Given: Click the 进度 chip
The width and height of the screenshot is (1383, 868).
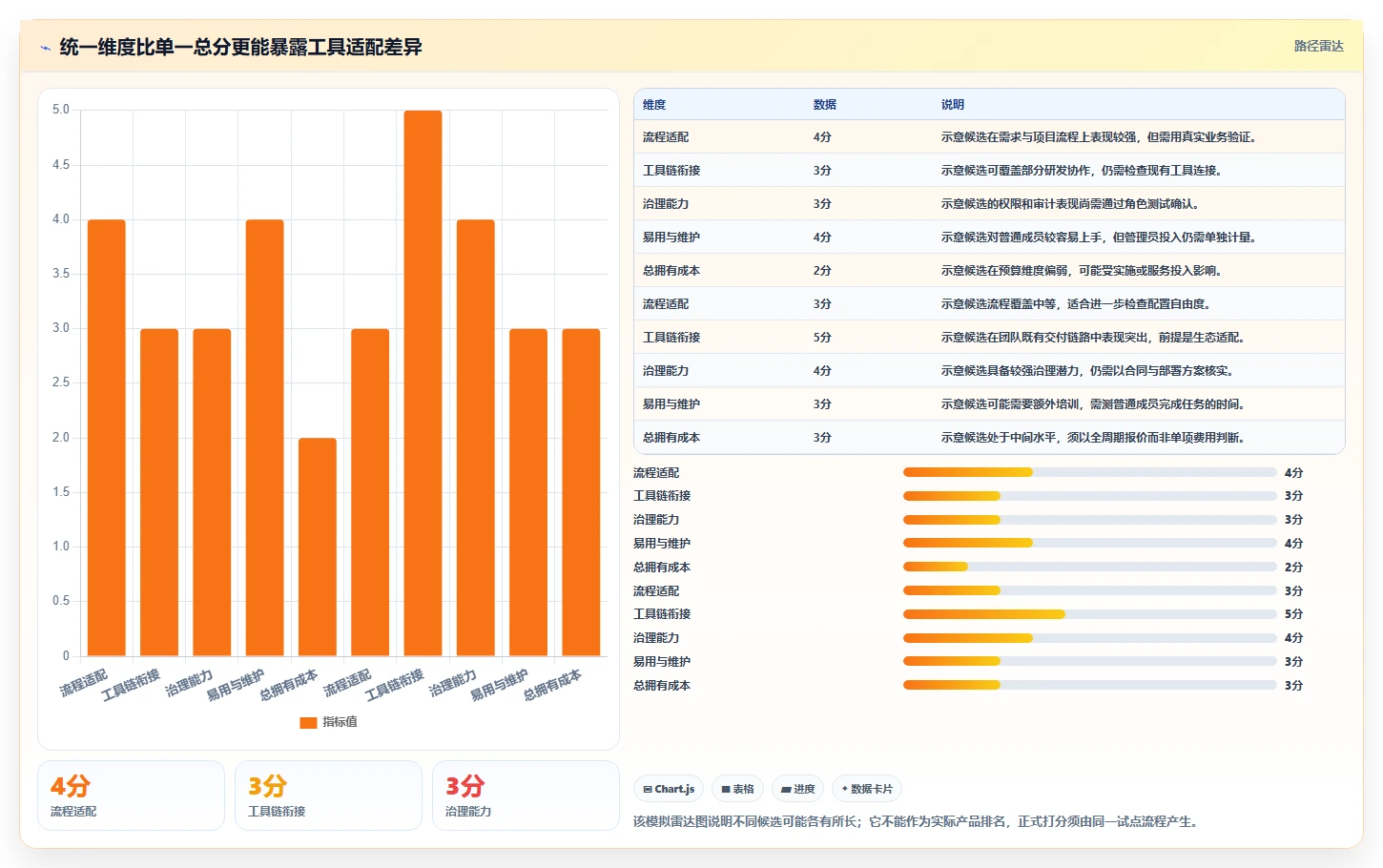Looking at the screenshot, I should [798, 789].
